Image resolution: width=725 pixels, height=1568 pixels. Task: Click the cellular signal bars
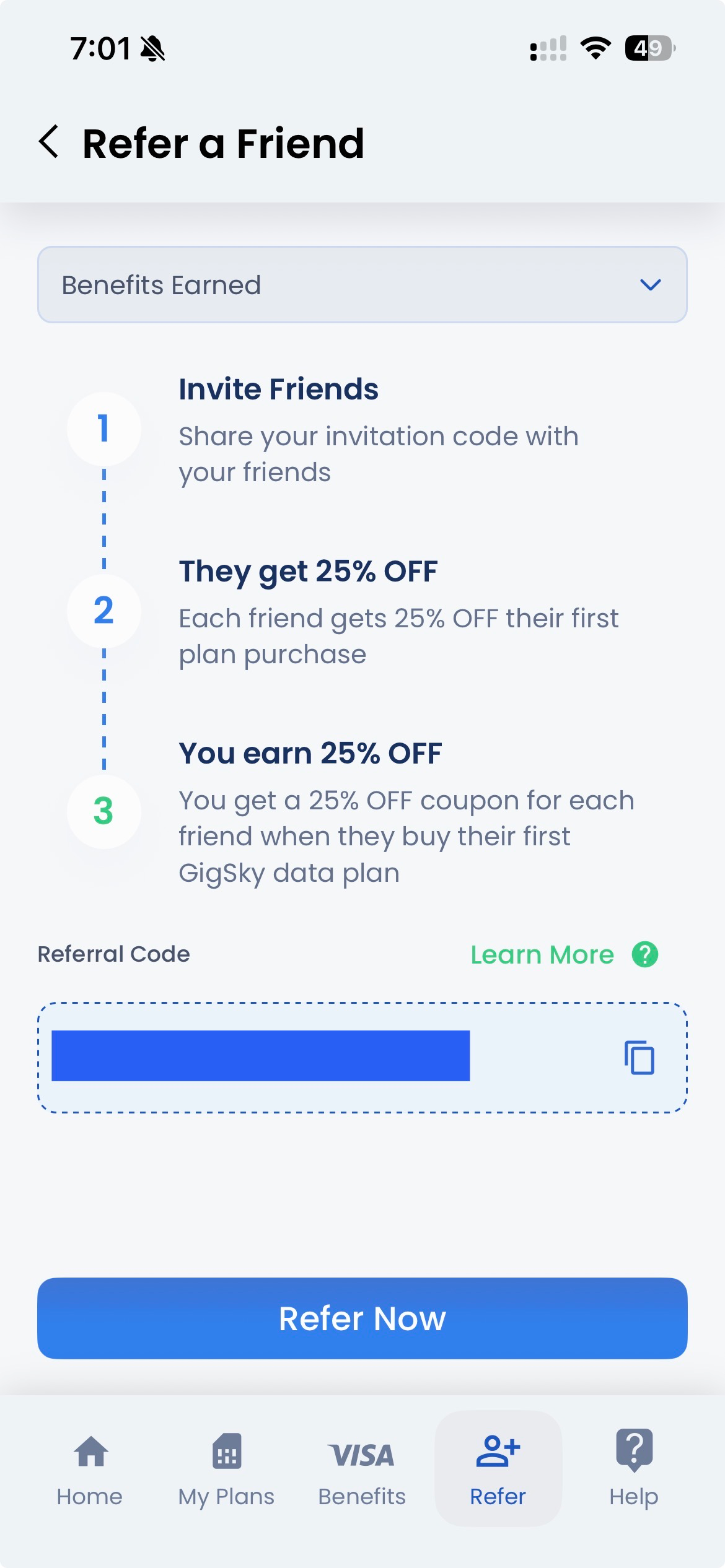[548, 50]
